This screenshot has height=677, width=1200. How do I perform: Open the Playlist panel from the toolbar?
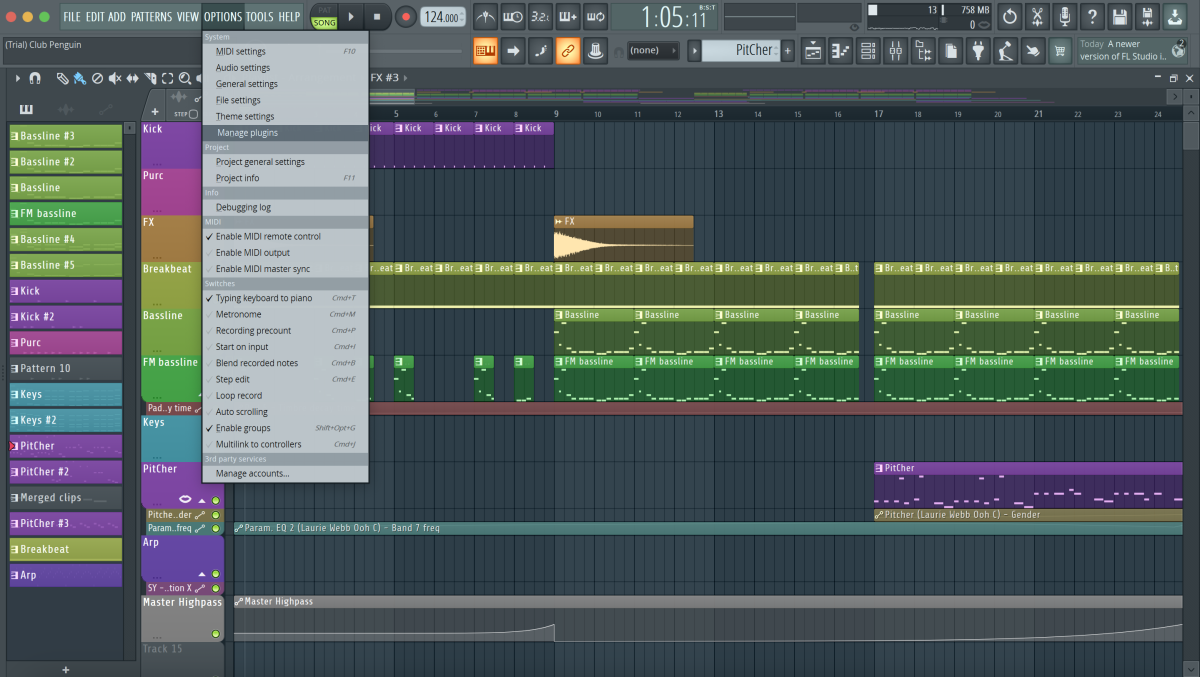[x=813, y=50]
